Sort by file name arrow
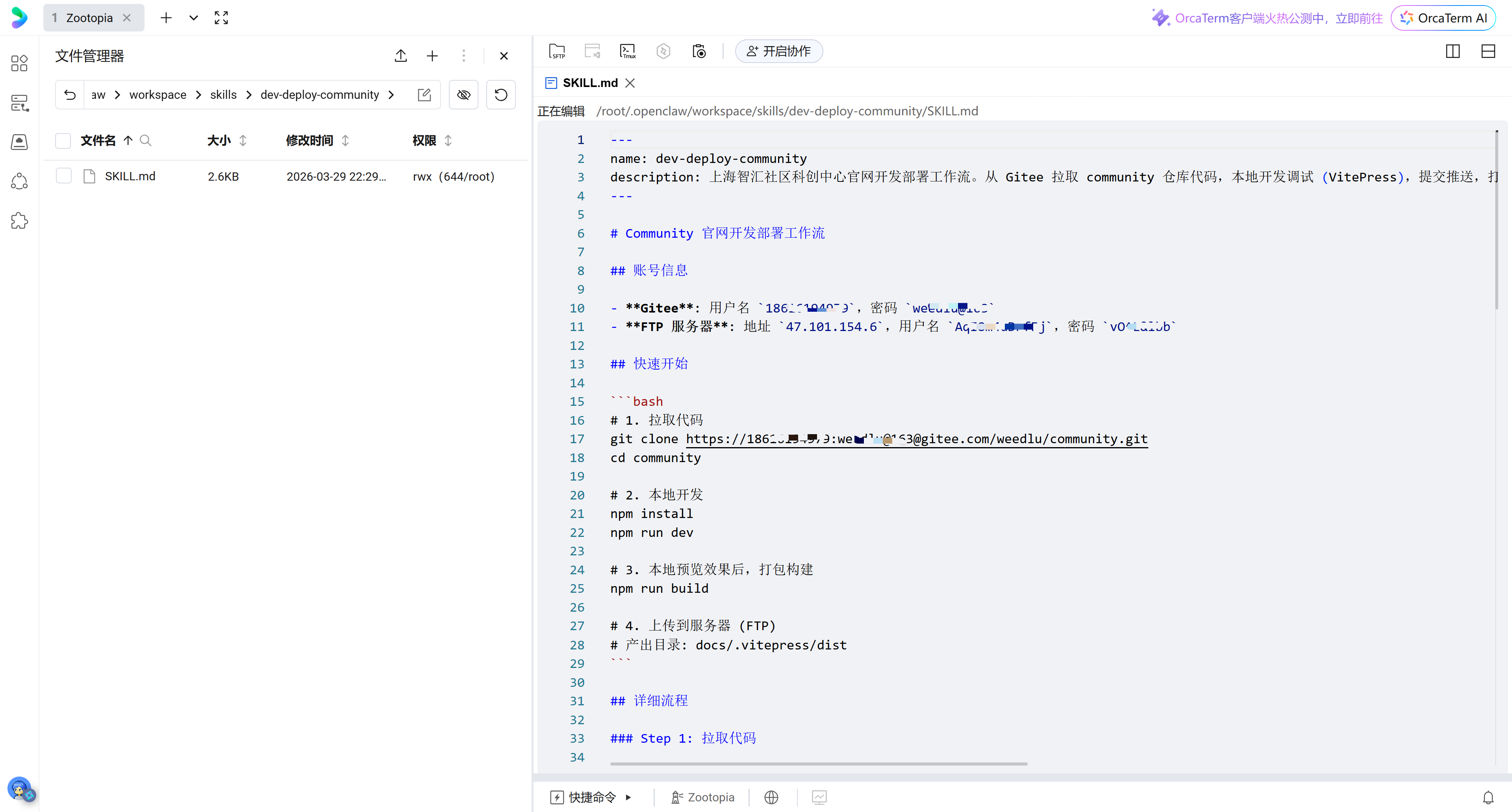The image size is (1512, 812). click(128, 140)
